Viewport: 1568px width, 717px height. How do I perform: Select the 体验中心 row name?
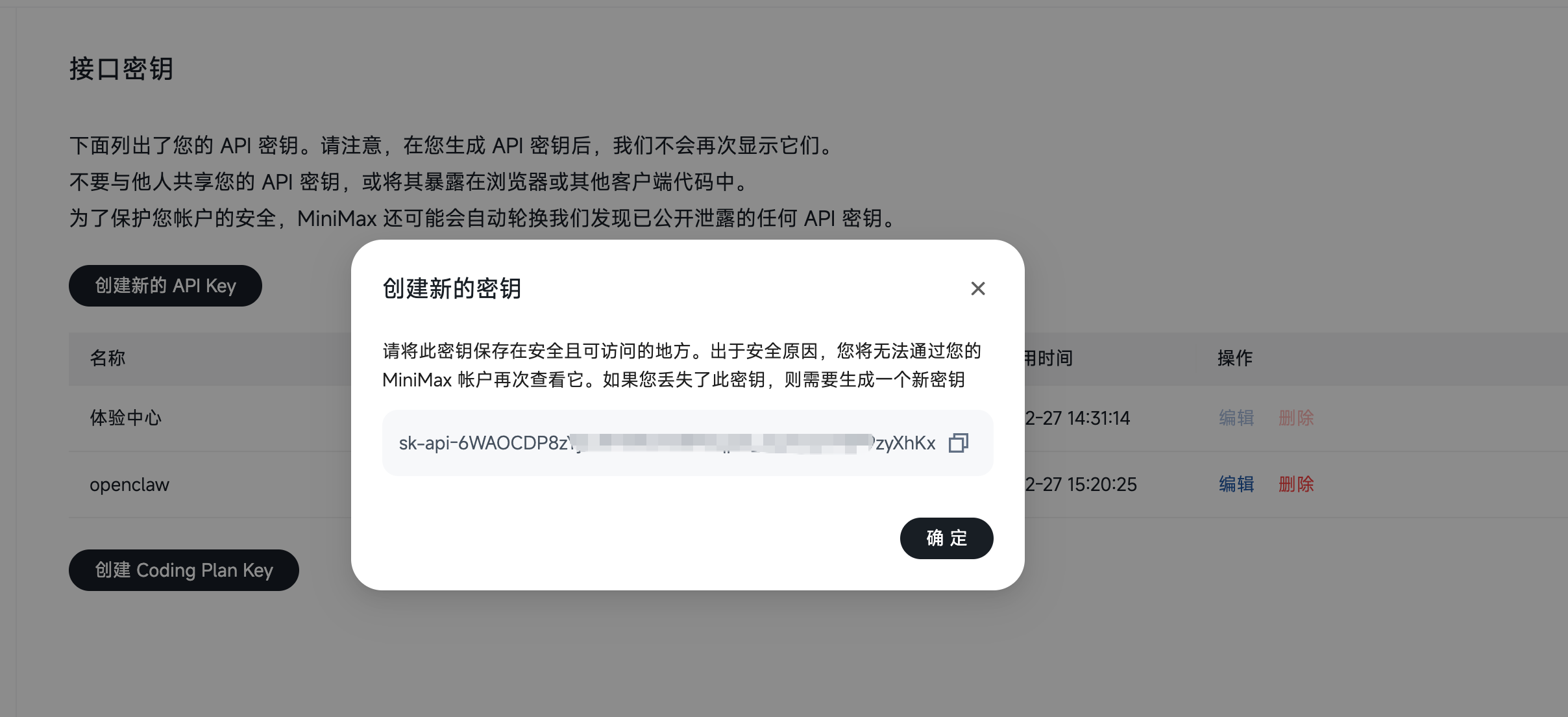tap(126, 418)
